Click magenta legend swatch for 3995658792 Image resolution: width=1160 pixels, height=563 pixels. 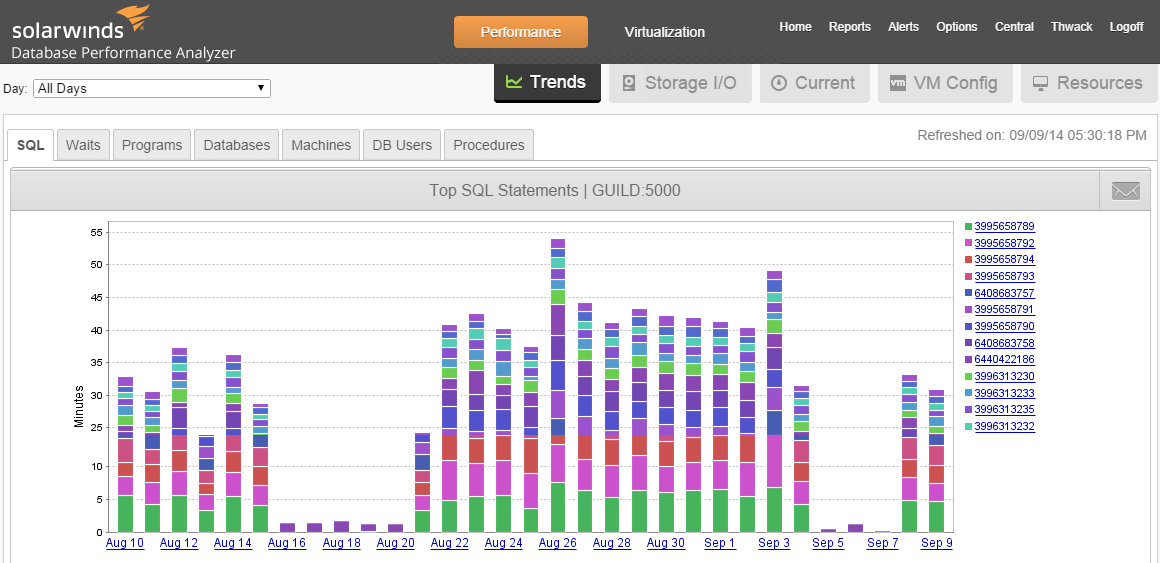[x=968, y=243]
